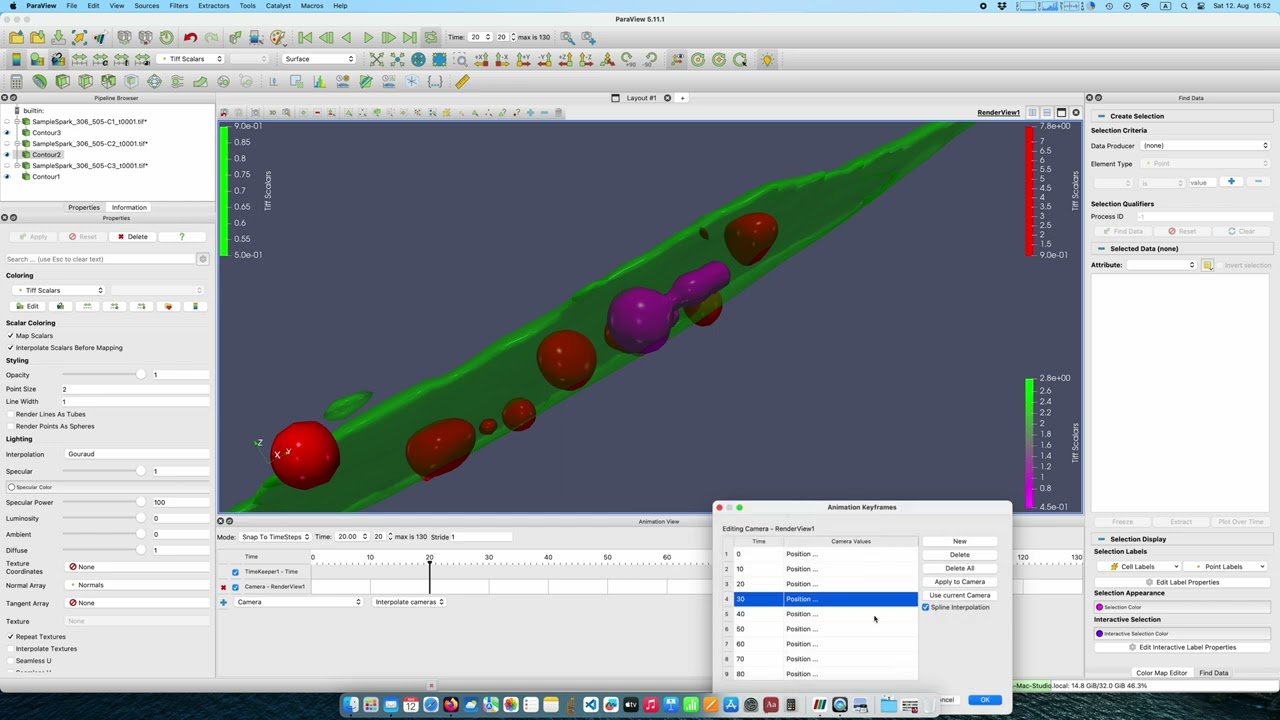
Task: Toggle the Map Scalars checkbox
Action: click(11, 335)
